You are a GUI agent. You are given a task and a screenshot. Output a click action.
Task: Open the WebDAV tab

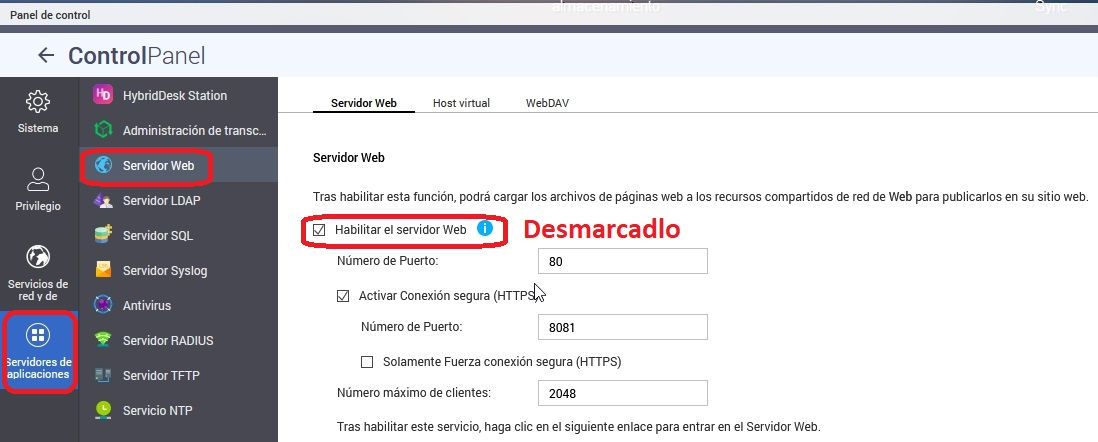pyautogui.click(x=547, y=103)
